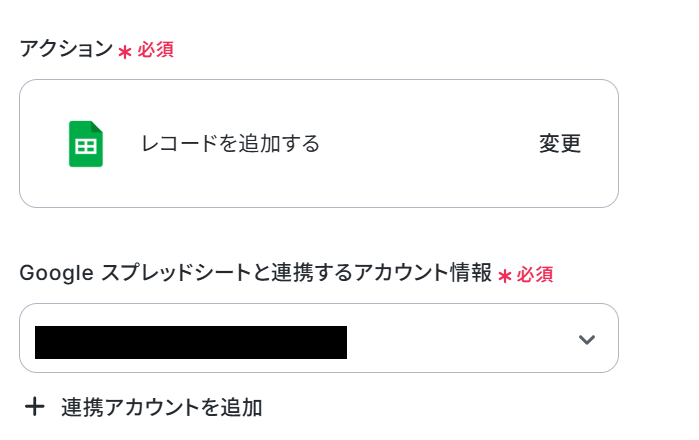Open the Google スプレッドシート account selection box
The height and width of the screenshot is (440, 699).
tap(319, 338)
